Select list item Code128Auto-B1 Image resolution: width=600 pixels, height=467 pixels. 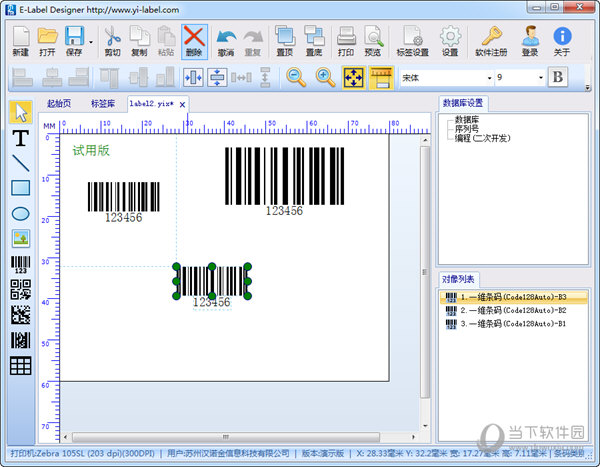point(514,324)
